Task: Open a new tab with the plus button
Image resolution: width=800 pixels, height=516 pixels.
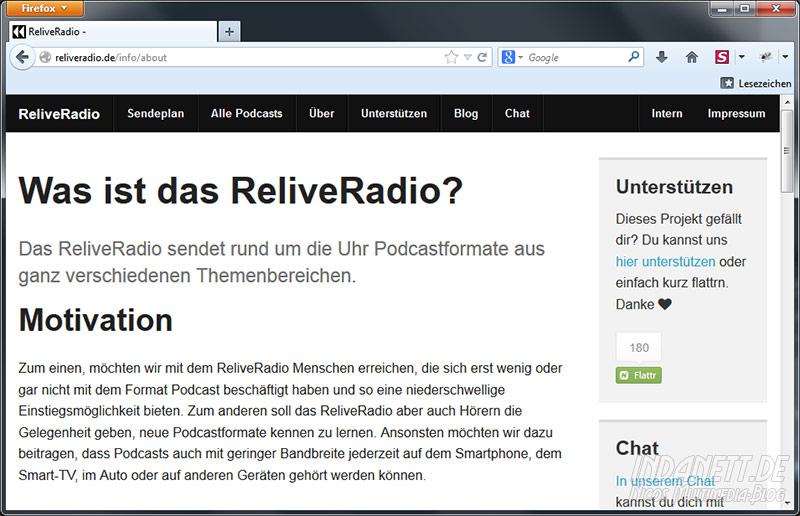Action: click(x=229, y=32)
